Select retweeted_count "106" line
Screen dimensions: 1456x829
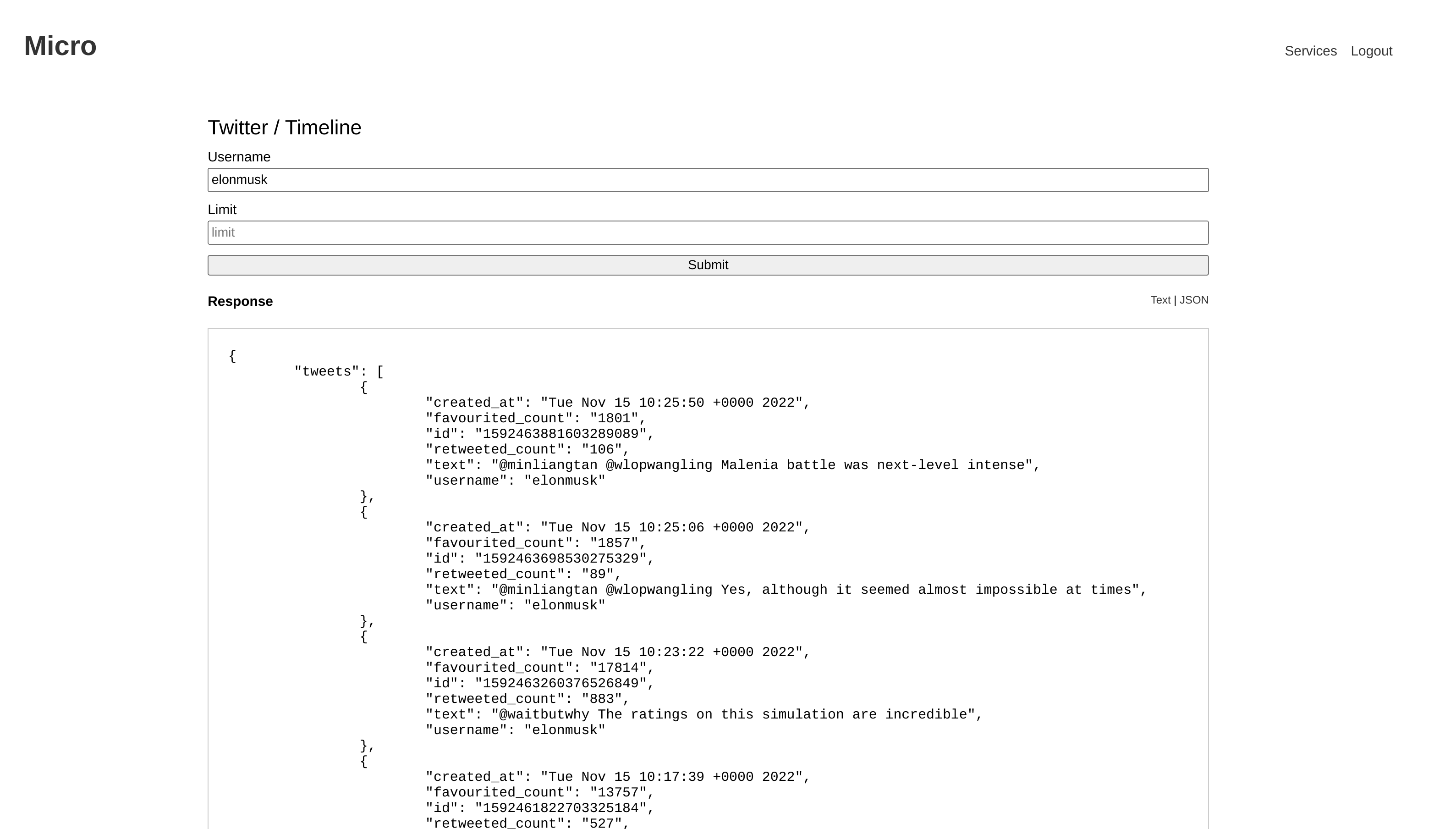coord(527,450)
